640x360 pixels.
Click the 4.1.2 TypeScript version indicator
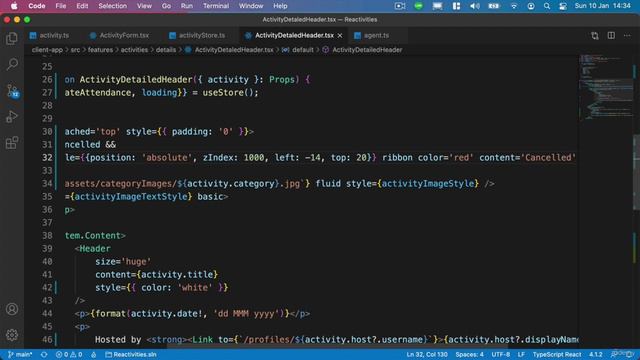click(596, 354)
